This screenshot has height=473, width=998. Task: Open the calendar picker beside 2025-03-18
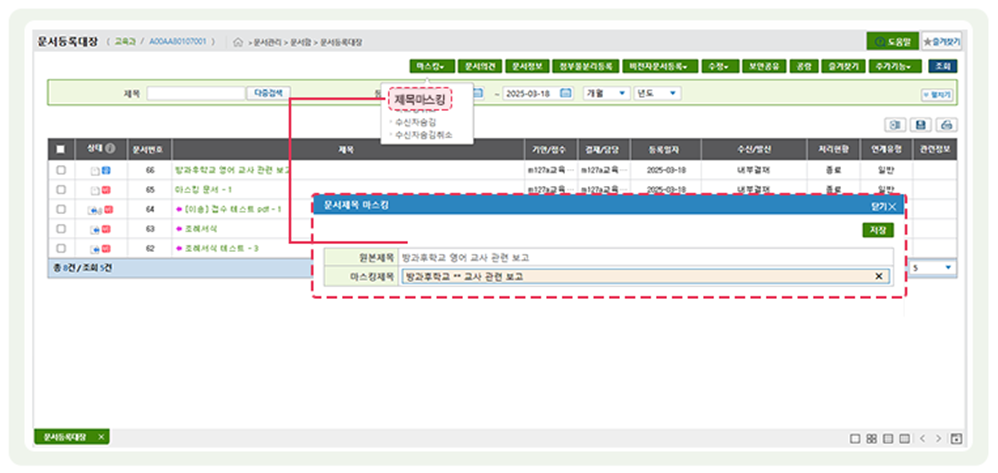[x=565, y=93]
